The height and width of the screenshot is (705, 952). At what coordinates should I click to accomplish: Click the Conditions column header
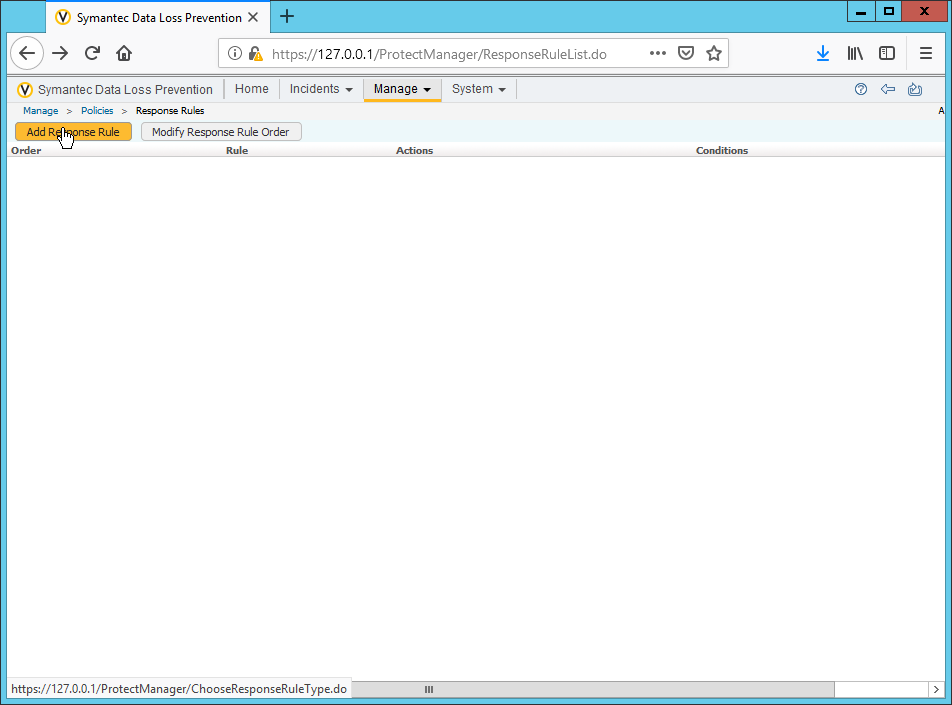(x=722, y=151)
